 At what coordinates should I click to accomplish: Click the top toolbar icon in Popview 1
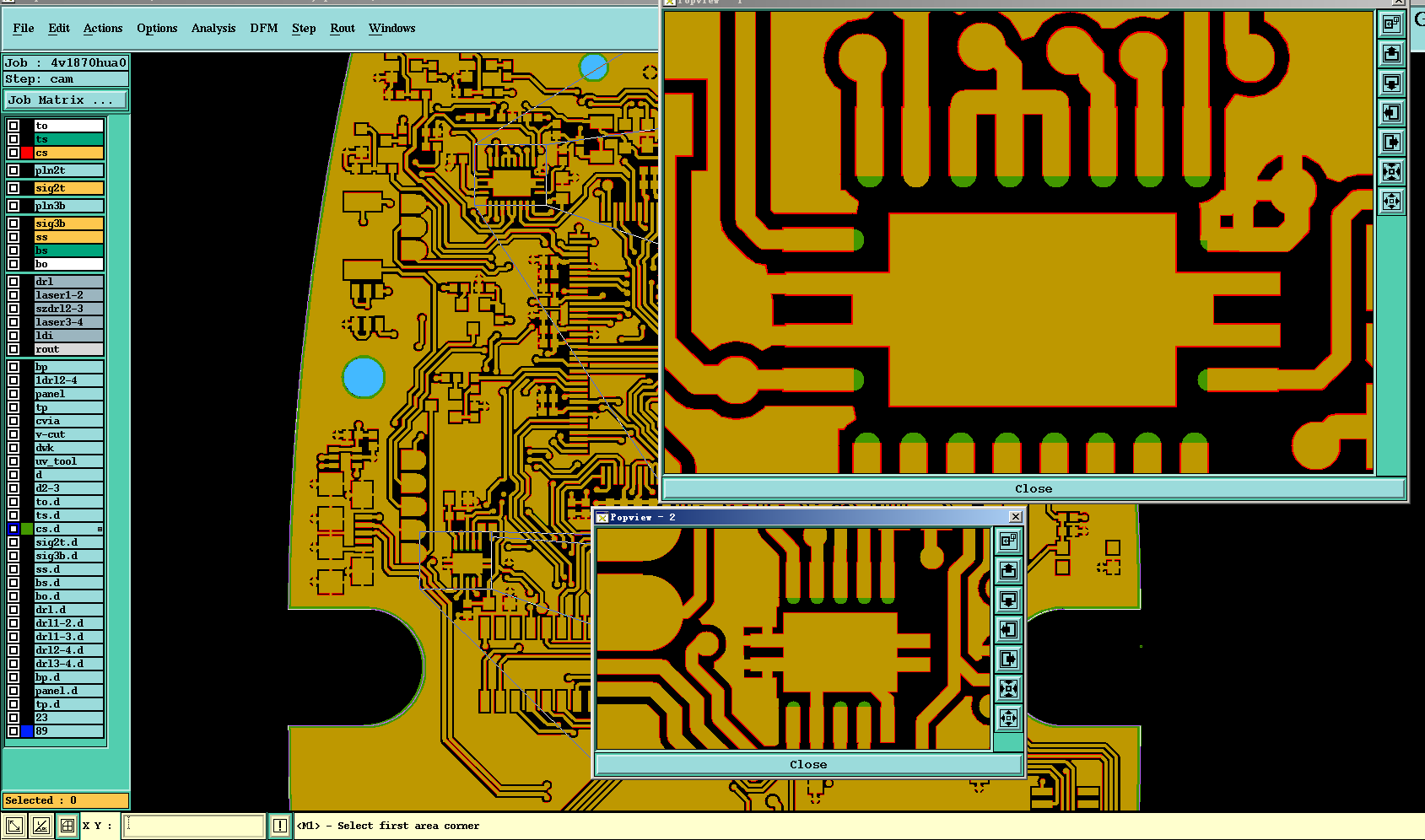(1391, 24)
